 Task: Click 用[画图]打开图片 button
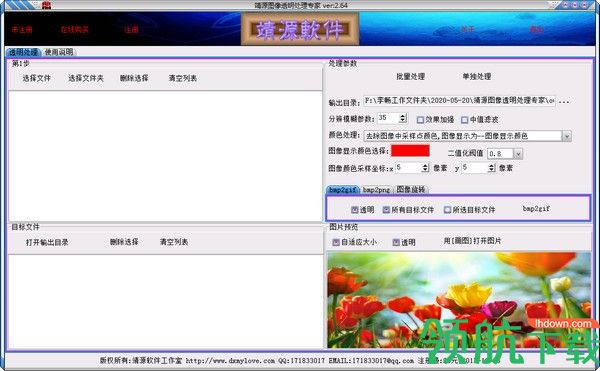pos(472,241)
